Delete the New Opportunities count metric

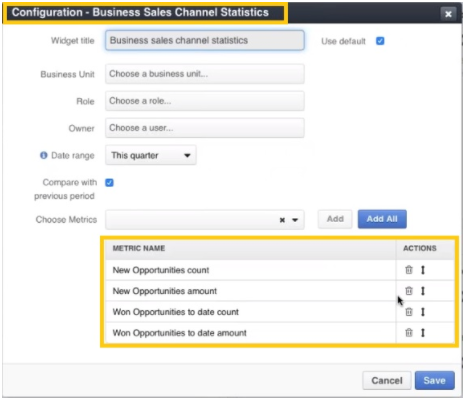click(x=409, y=270)
